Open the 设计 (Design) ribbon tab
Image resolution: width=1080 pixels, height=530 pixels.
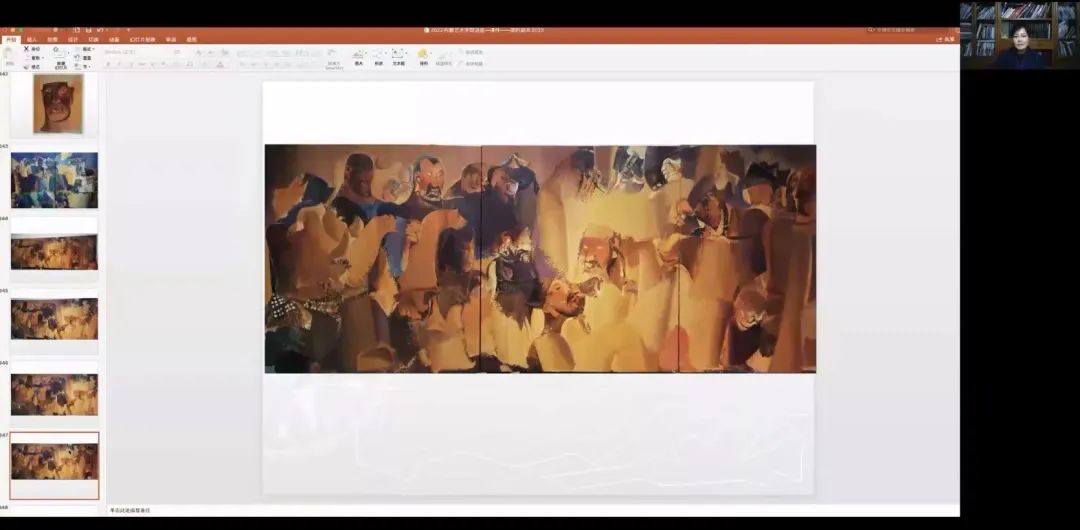(72, 39)
